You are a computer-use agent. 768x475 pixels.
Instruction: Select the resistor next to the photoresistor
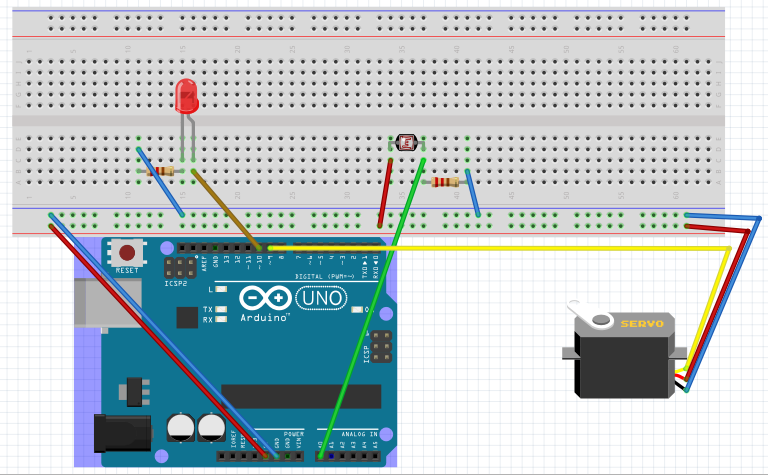pyautogui.click(x=445, y=182)
